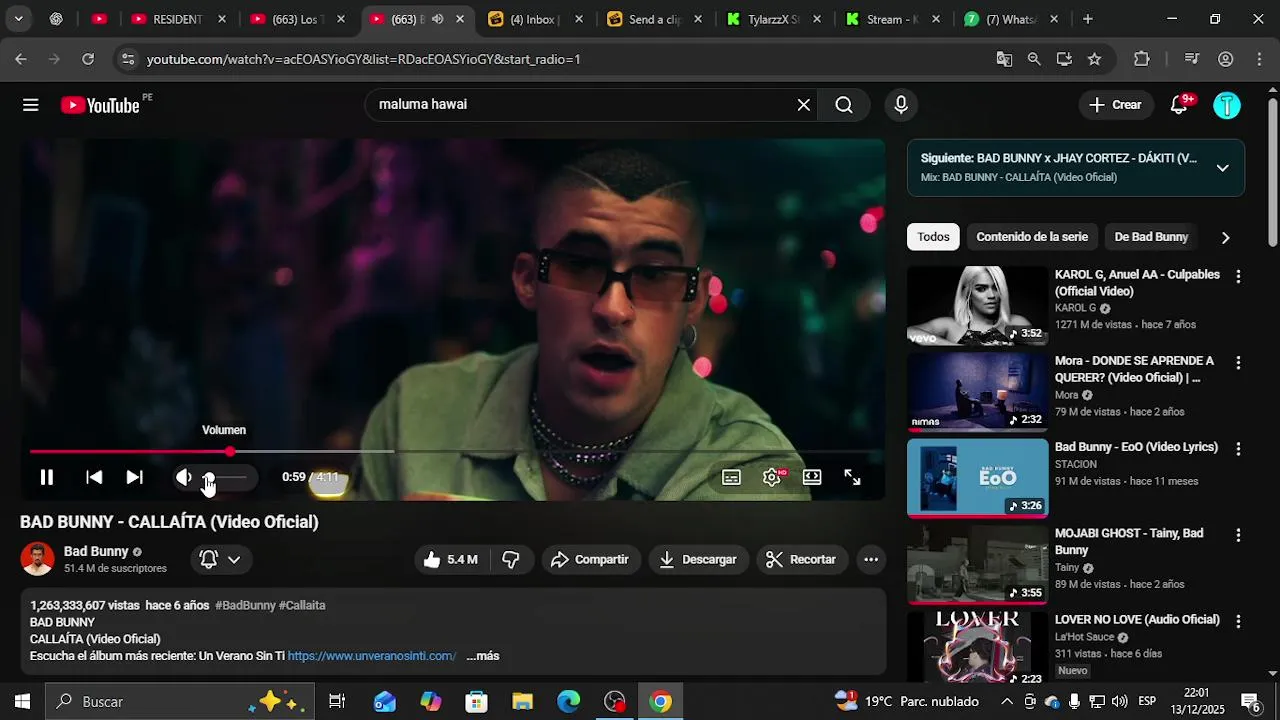The image size is (1280, 720).
Task: Dislike the video with thumbs down
Action: pos(511,560)
